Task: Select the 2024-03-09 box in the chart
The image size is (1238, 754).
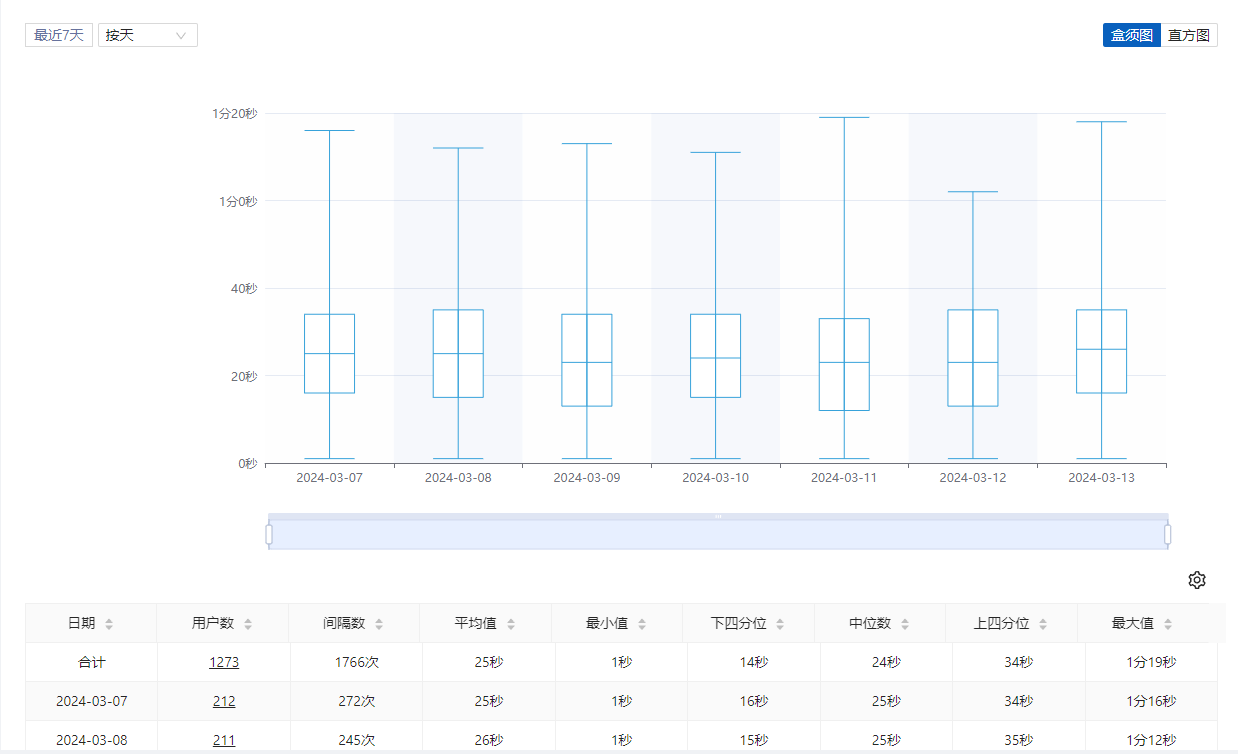Action: click(x=587, y=360)
